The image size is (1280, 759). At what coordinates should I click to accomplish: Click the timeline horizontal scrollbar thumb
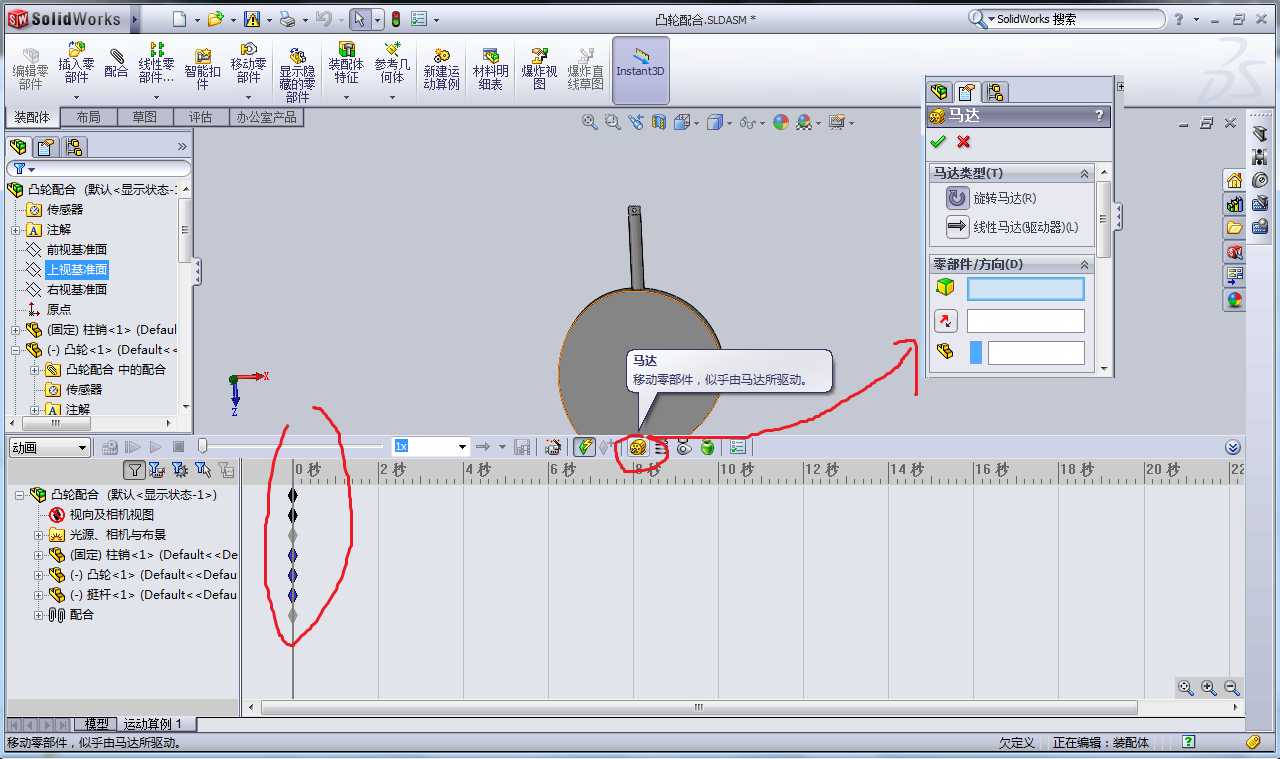click(699, 707)
